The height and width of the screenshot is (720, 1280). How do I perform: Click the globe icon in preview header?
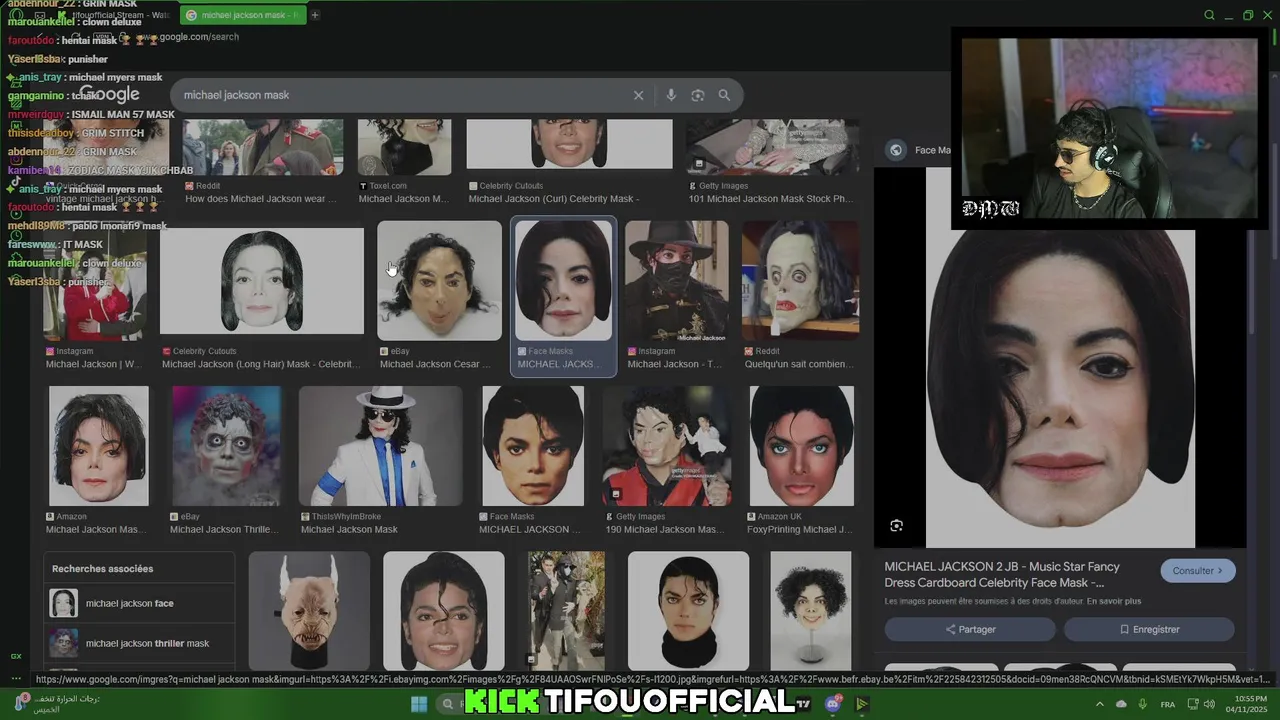pos(896,150)
